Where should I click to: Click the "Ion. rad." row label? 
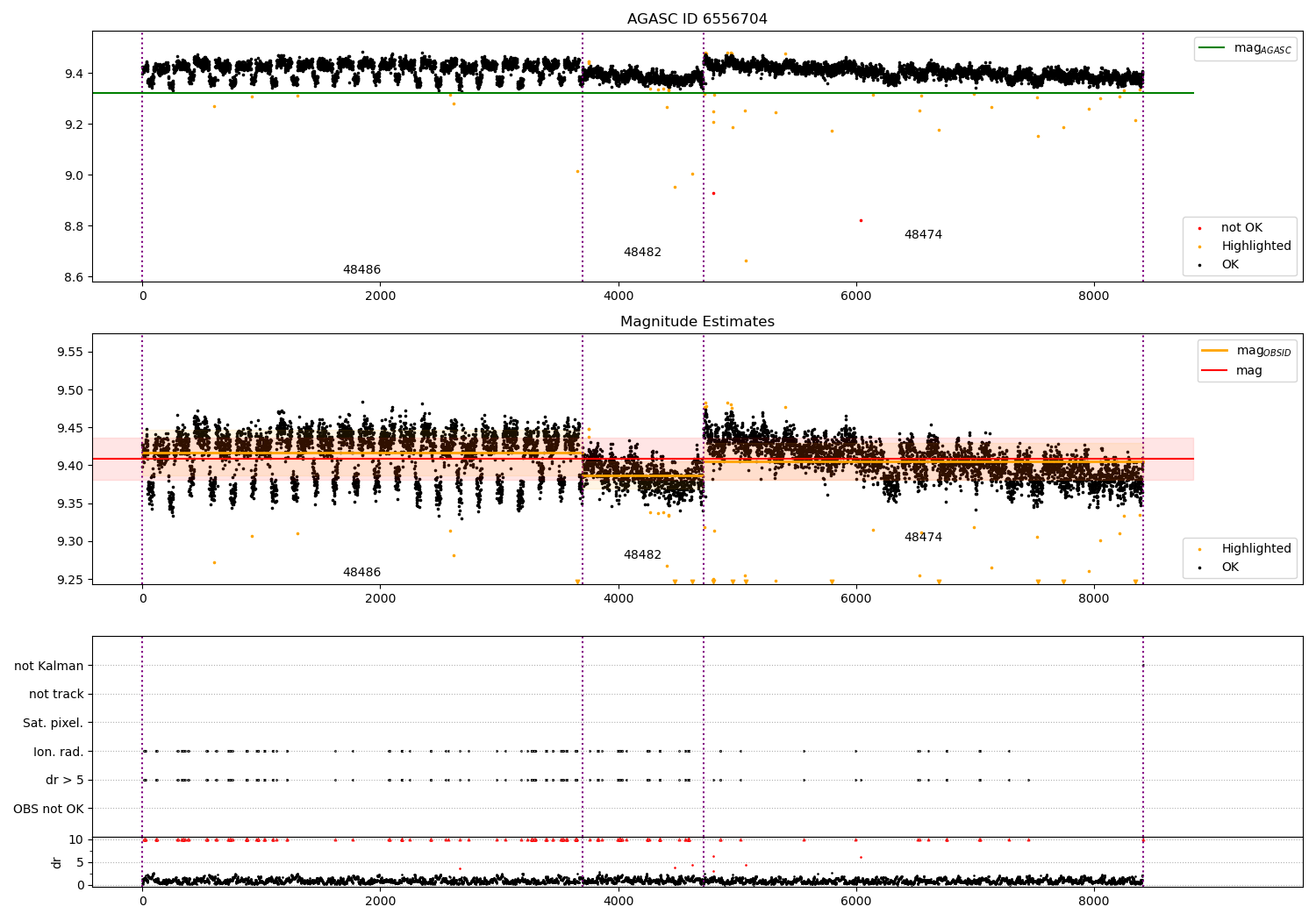[59, 752]
